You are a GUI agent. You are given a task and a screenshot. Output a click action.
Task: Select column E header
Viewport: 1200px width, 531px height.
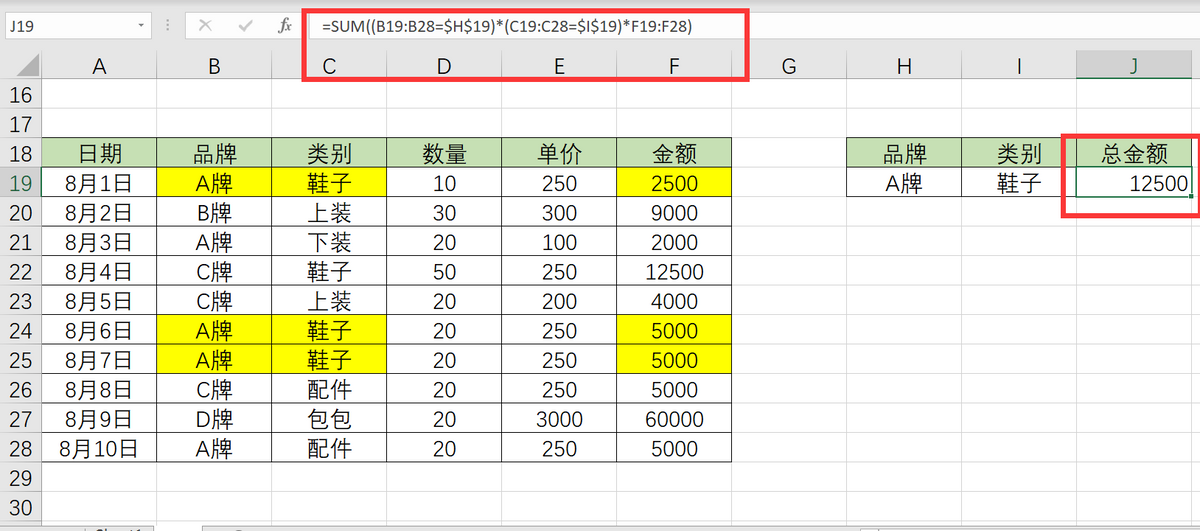(559, 67)
